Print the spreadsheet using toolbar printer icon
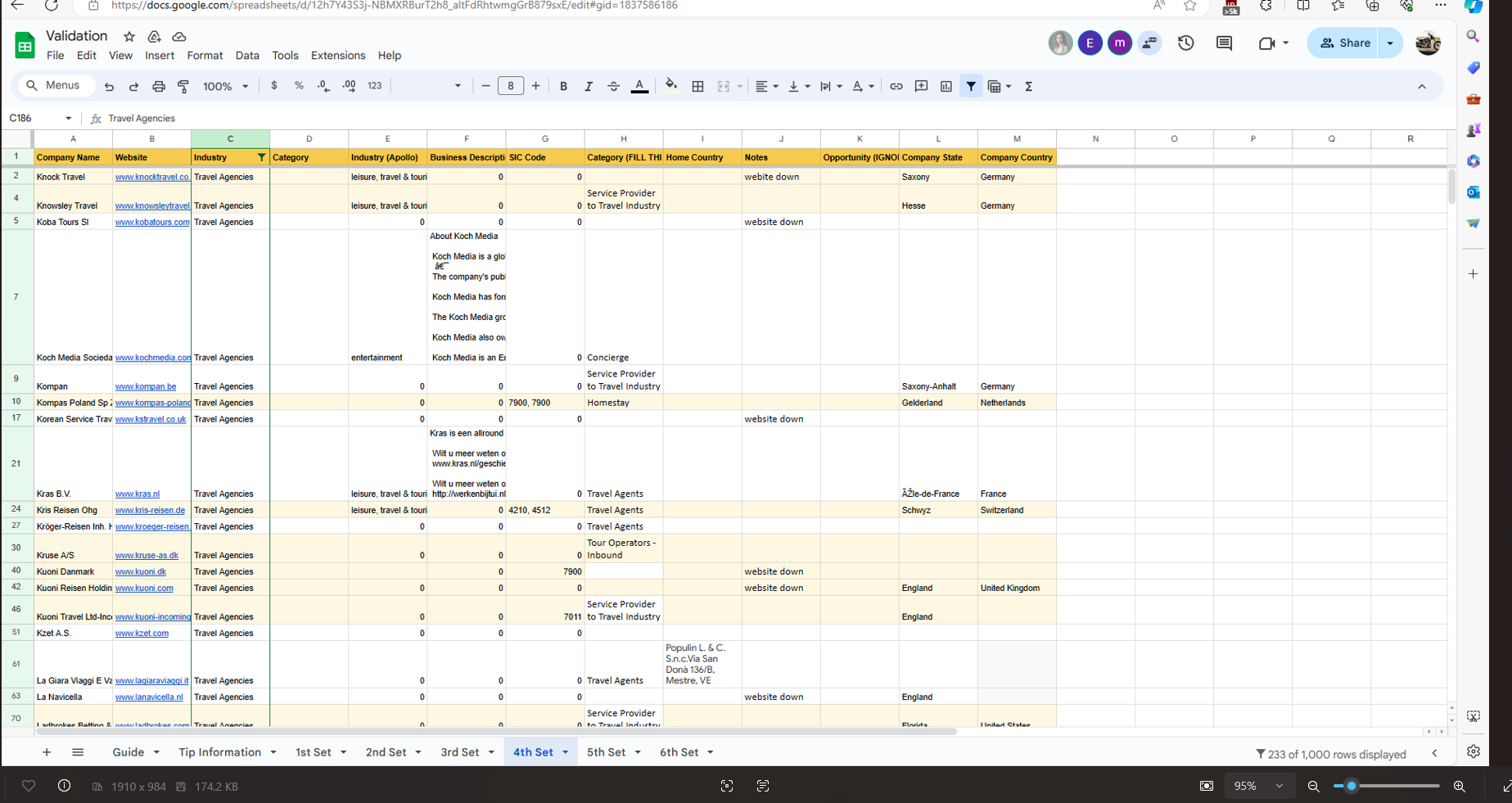1512x803 pixels. [159, 86]
